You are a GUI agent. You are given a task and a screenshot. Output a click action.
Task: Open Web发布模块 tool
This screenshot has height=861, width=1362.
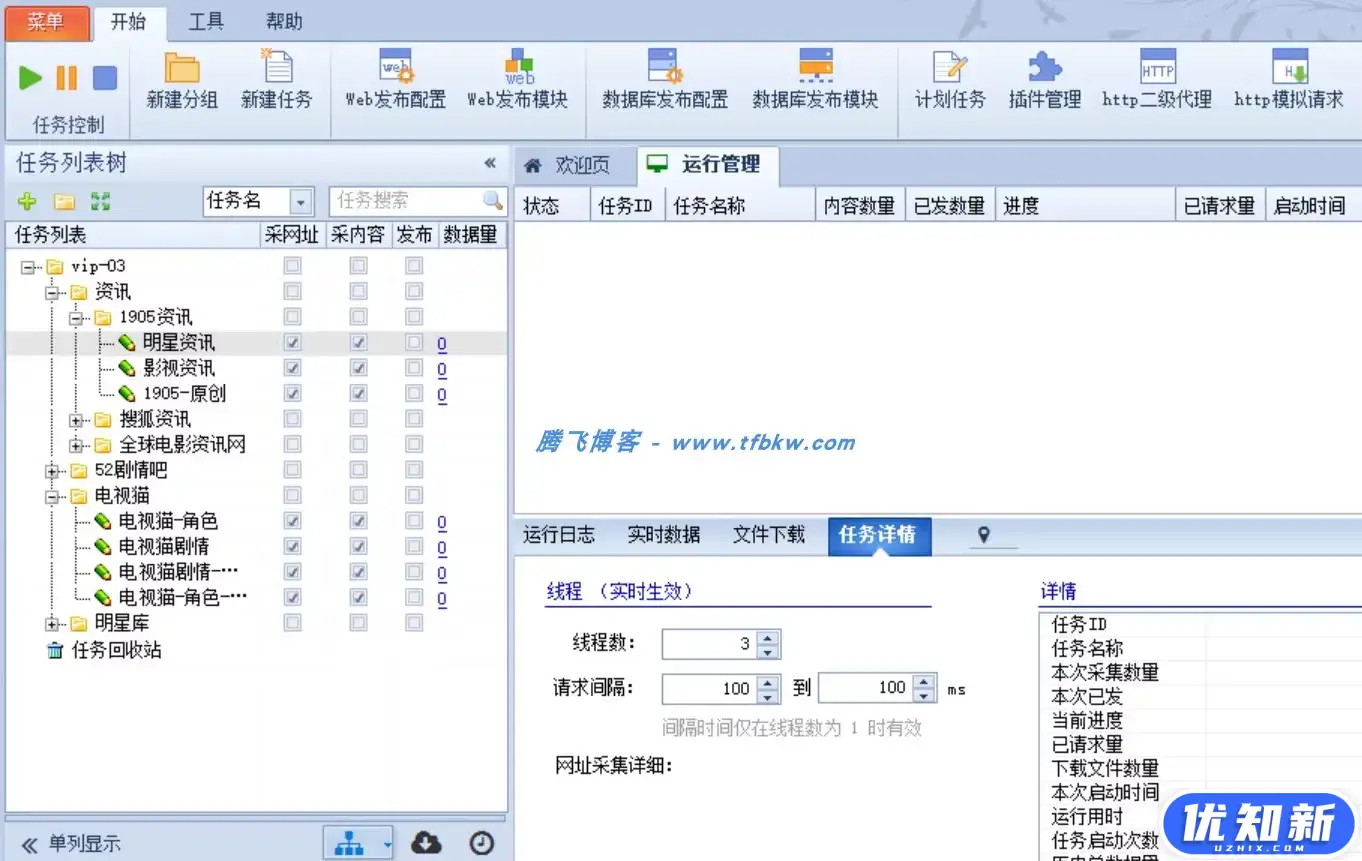point(518,81)
